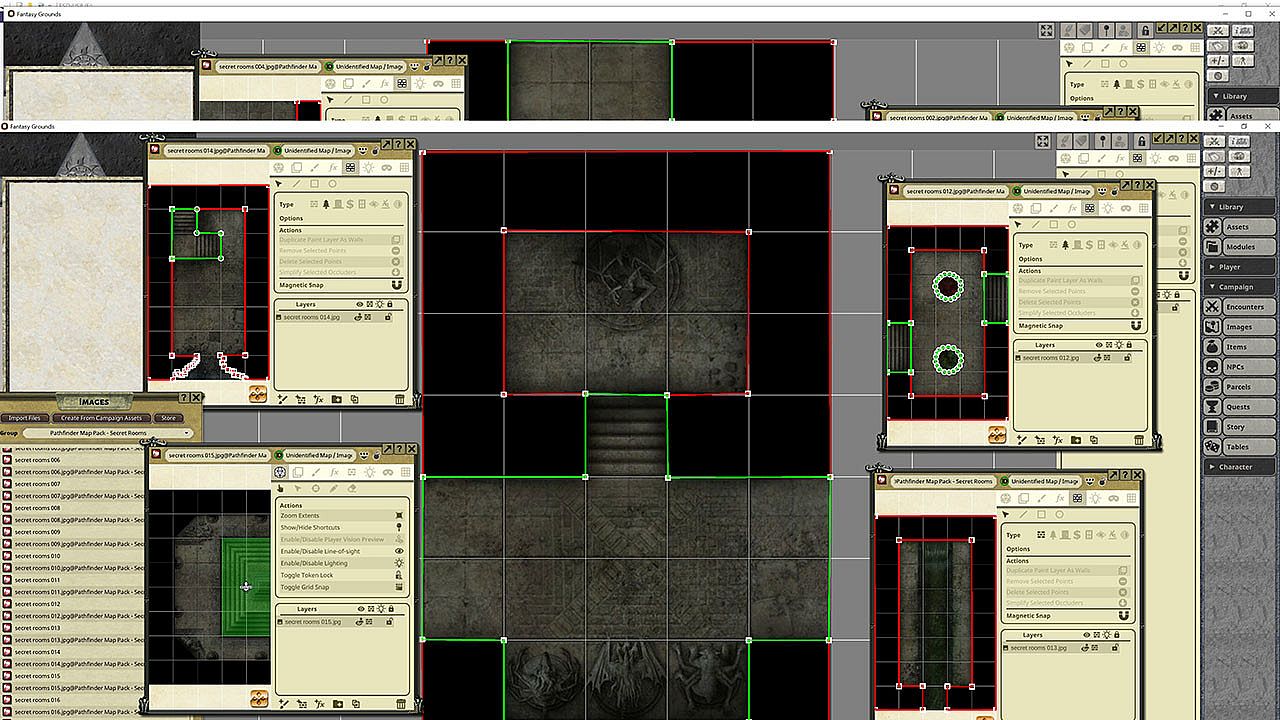Click the orange pan/center button in 015 window
Image resolution: width=1280 pixels, height=720 pixels.
(x=258, y=698)
